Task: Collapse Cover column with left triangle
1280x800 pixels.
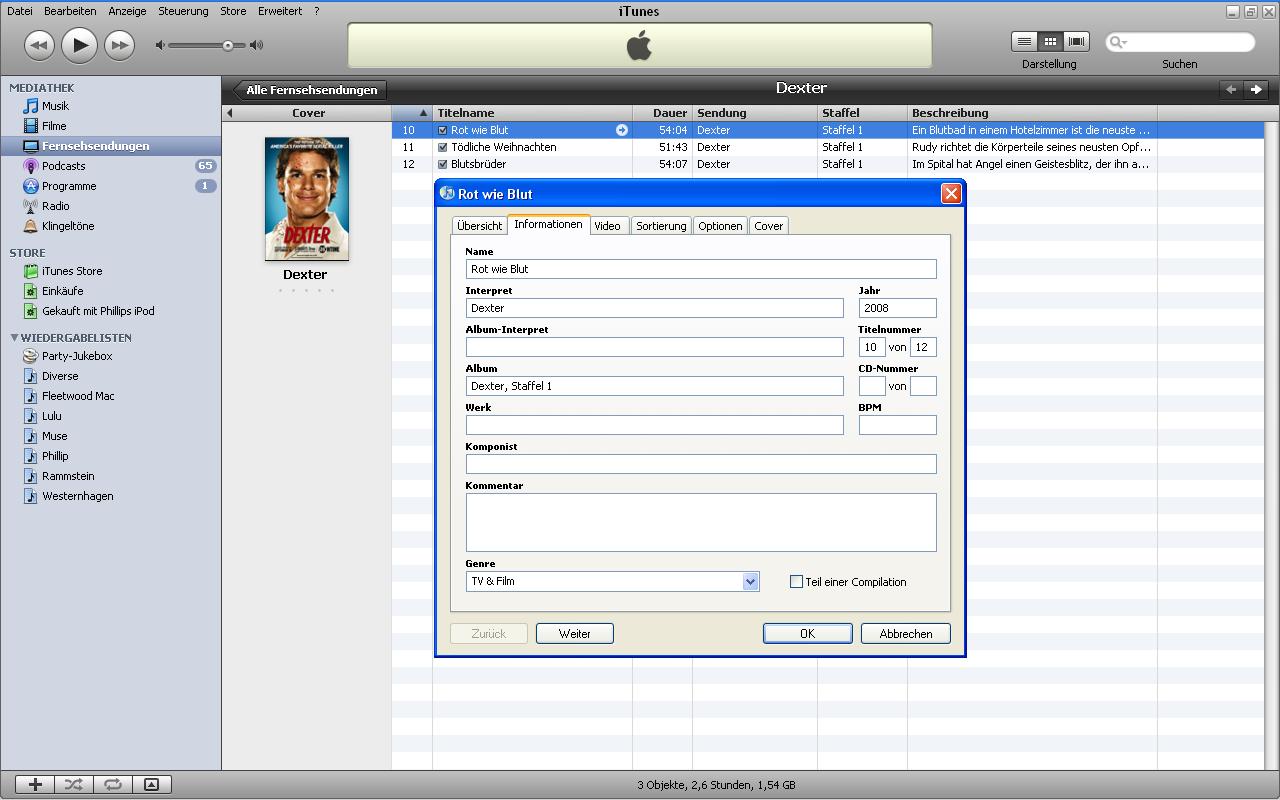Action: point(230,113)
